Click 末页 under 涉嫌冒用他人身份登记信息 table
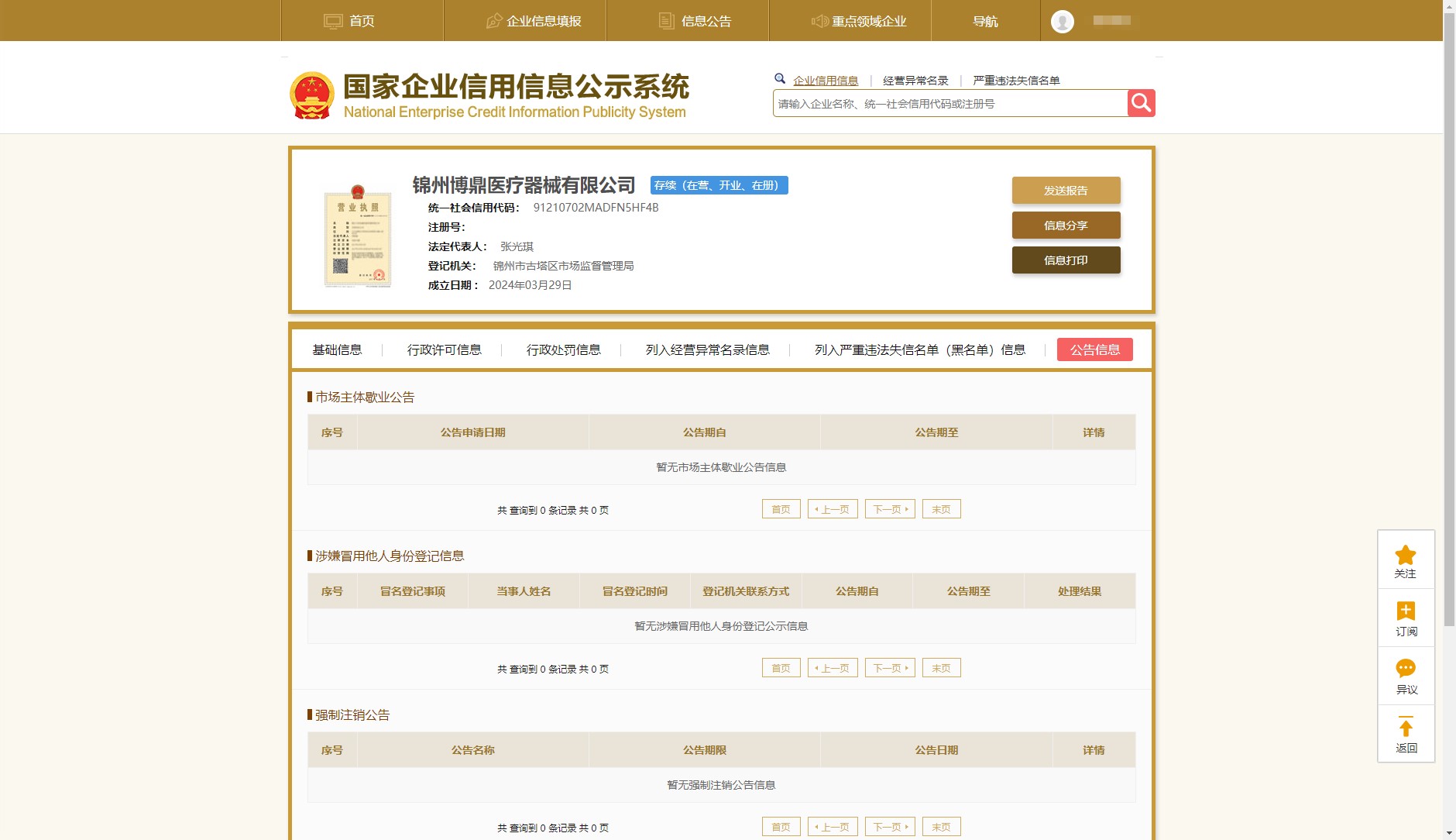1456x840 pixels. tap(942, 668)
